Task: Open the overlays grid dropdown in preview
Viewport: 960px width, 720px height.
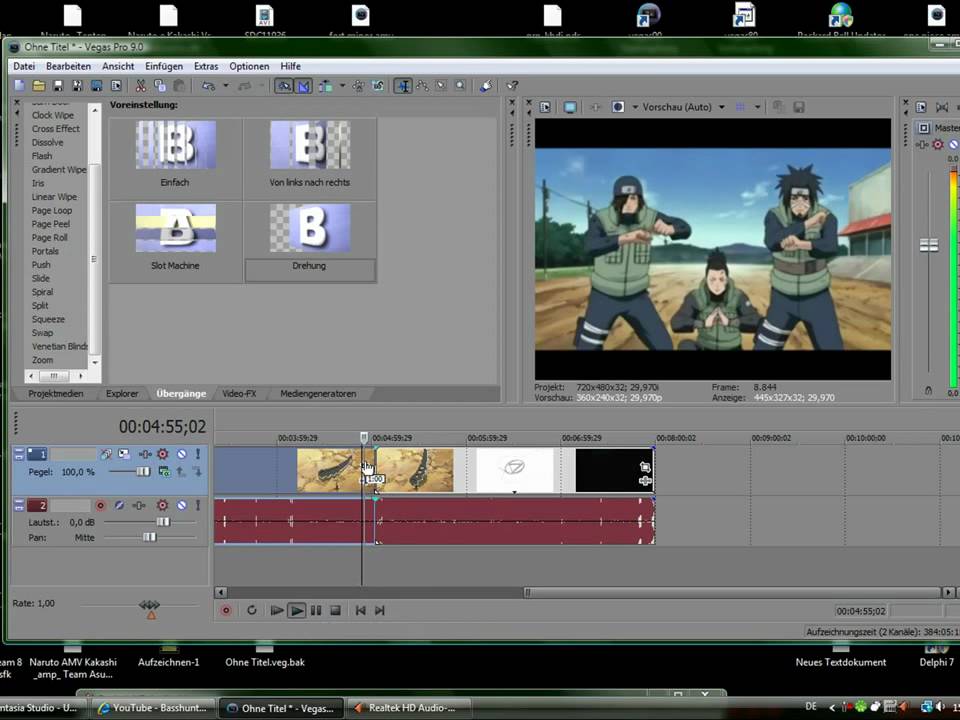Action: pyautogui.click(x=757, y=107)
